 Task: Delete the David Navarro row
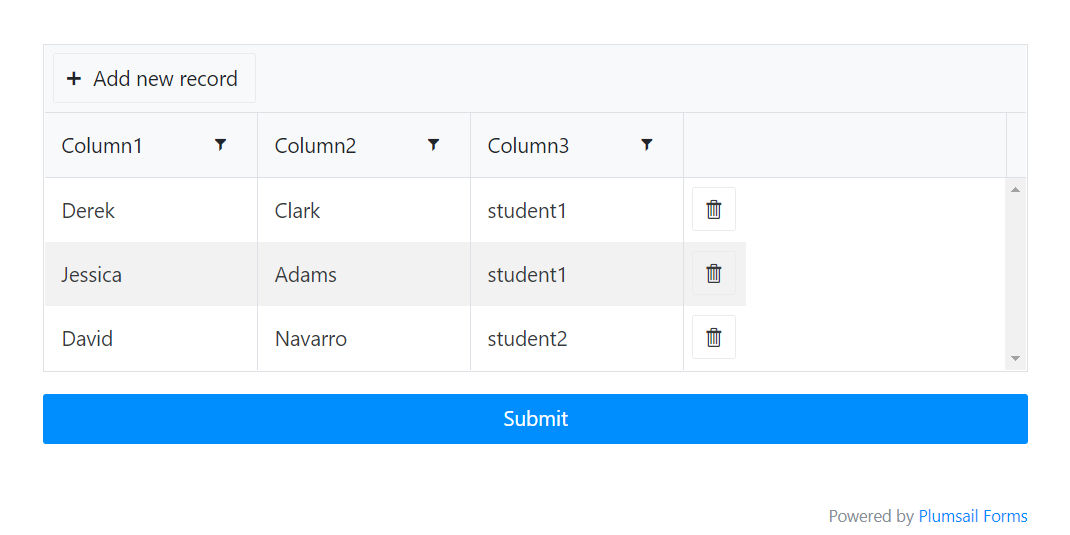tap(713, 337)
